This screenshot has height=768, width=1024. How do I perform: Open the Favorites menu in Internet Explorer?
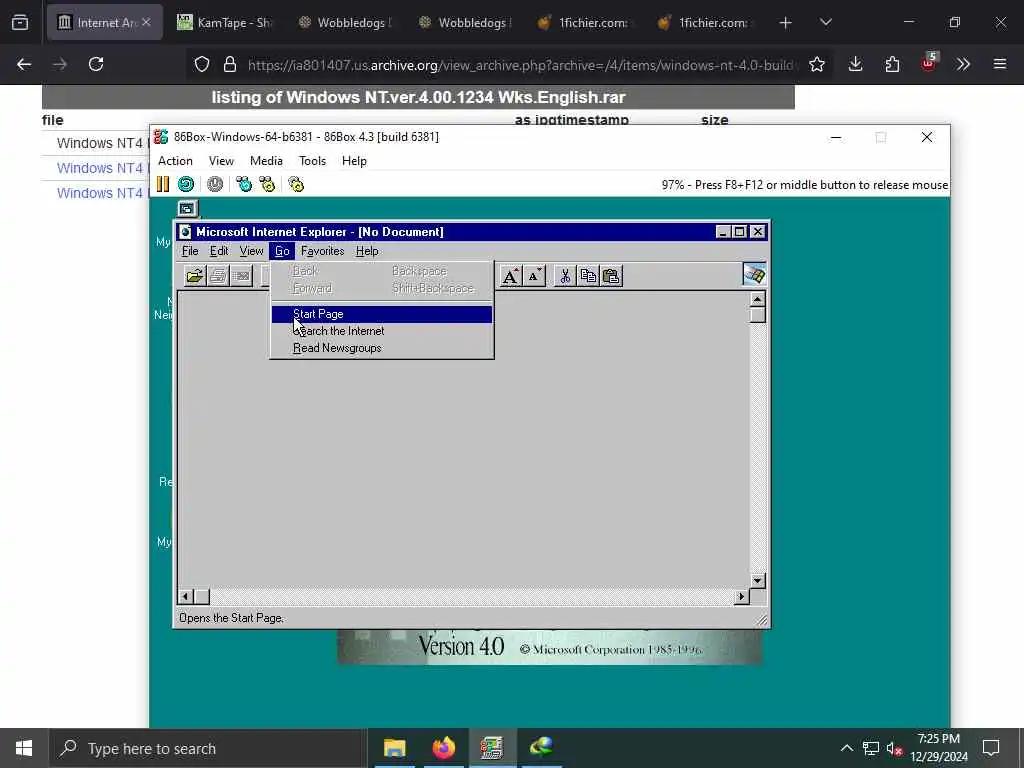click(x=323, y=251)
